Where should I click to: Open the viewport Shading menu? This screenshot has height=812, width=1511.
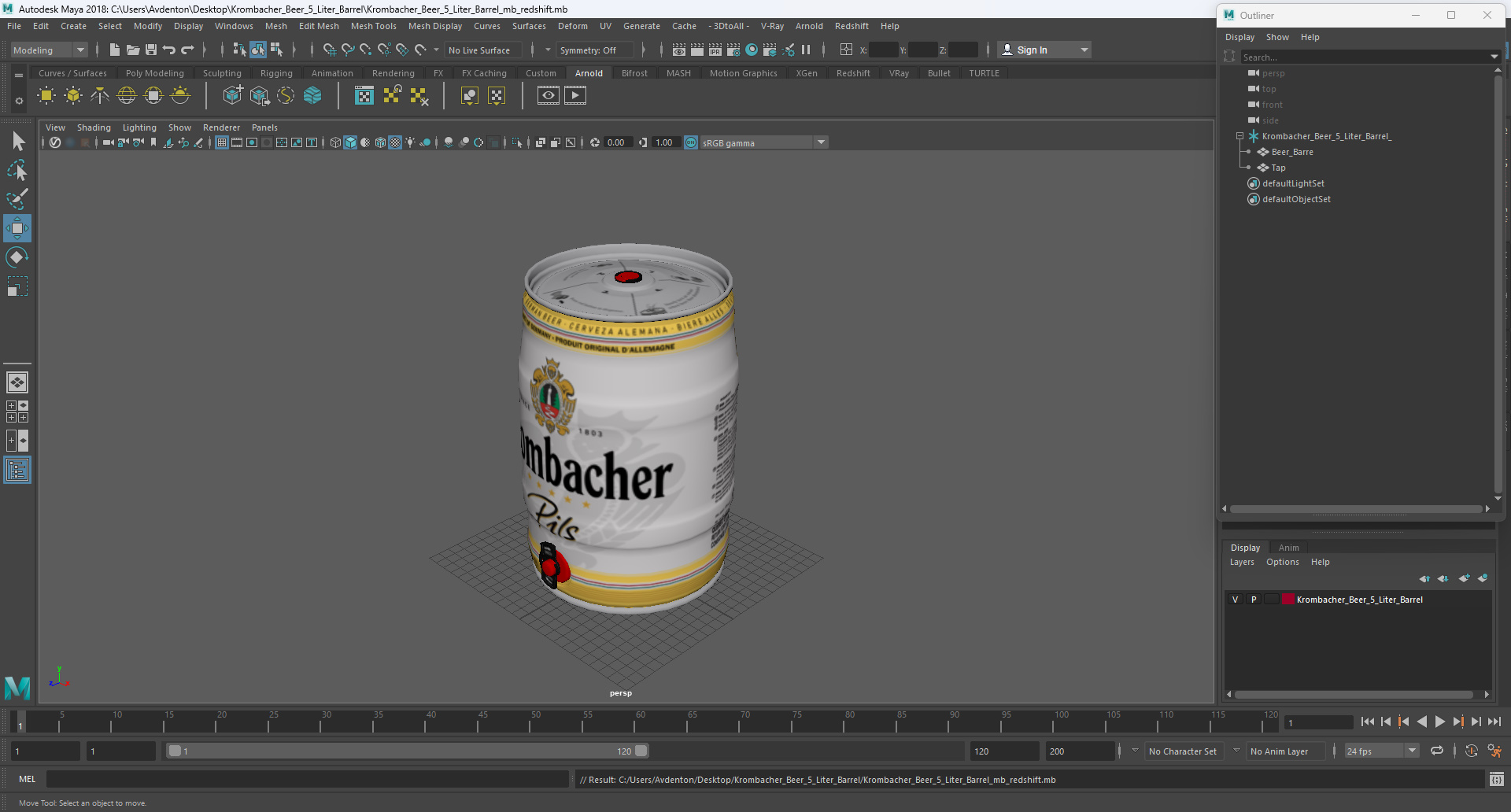(x=94, y=127)
